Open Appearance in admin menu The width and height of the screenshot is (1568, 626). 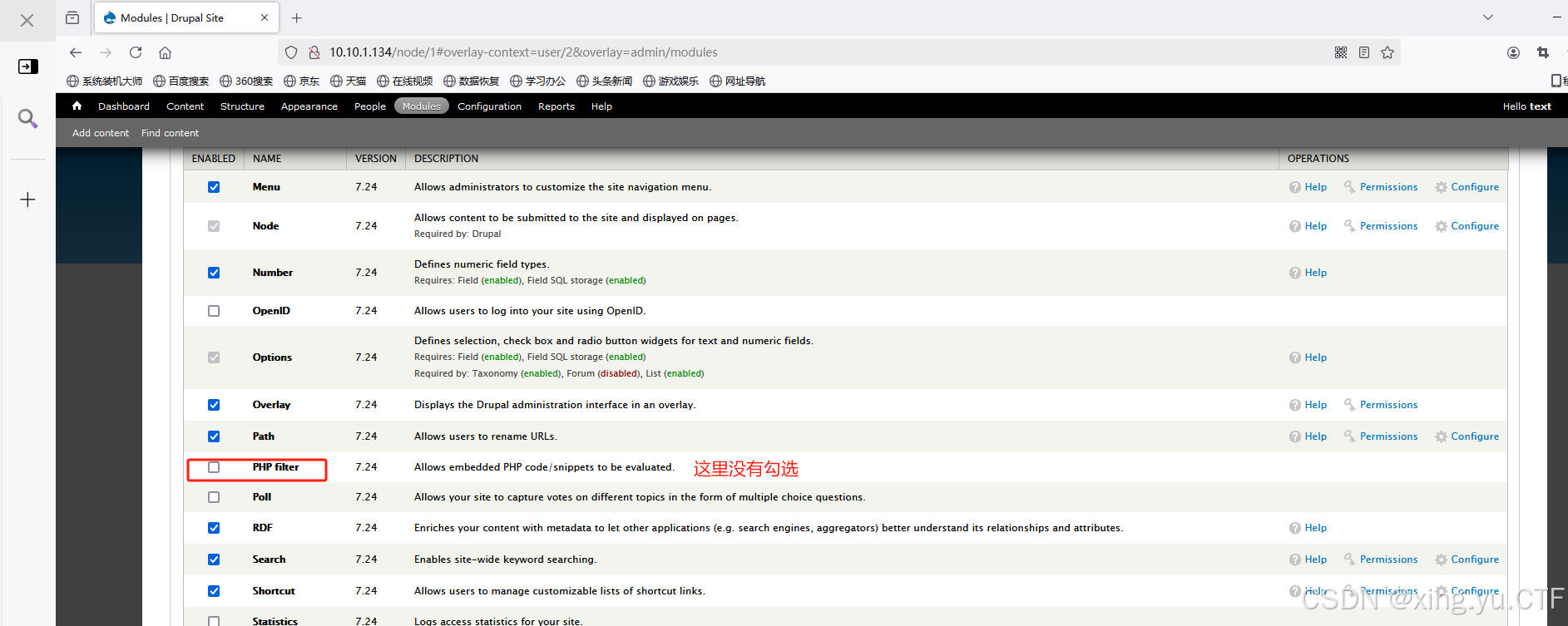point(309,106)
